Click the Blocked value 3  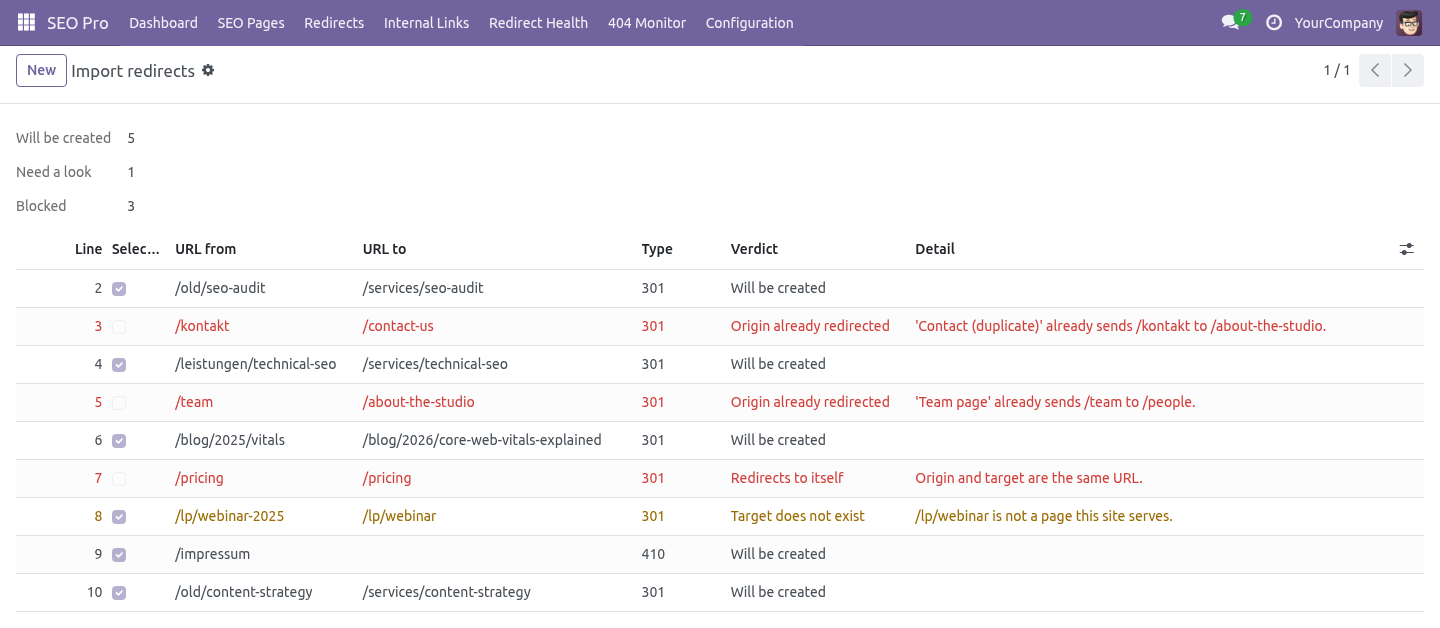[x=131, y=206]
